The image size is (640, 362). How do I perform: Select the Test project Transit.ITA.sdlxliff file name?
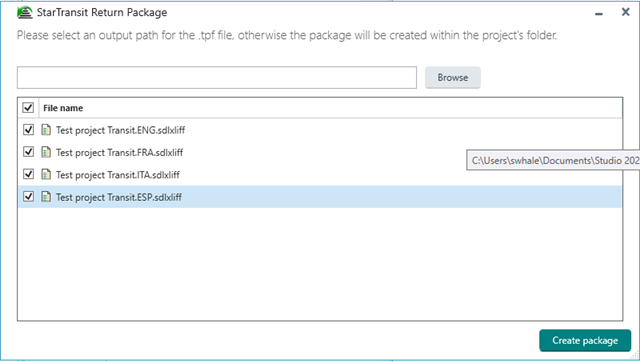coord(118,175)
